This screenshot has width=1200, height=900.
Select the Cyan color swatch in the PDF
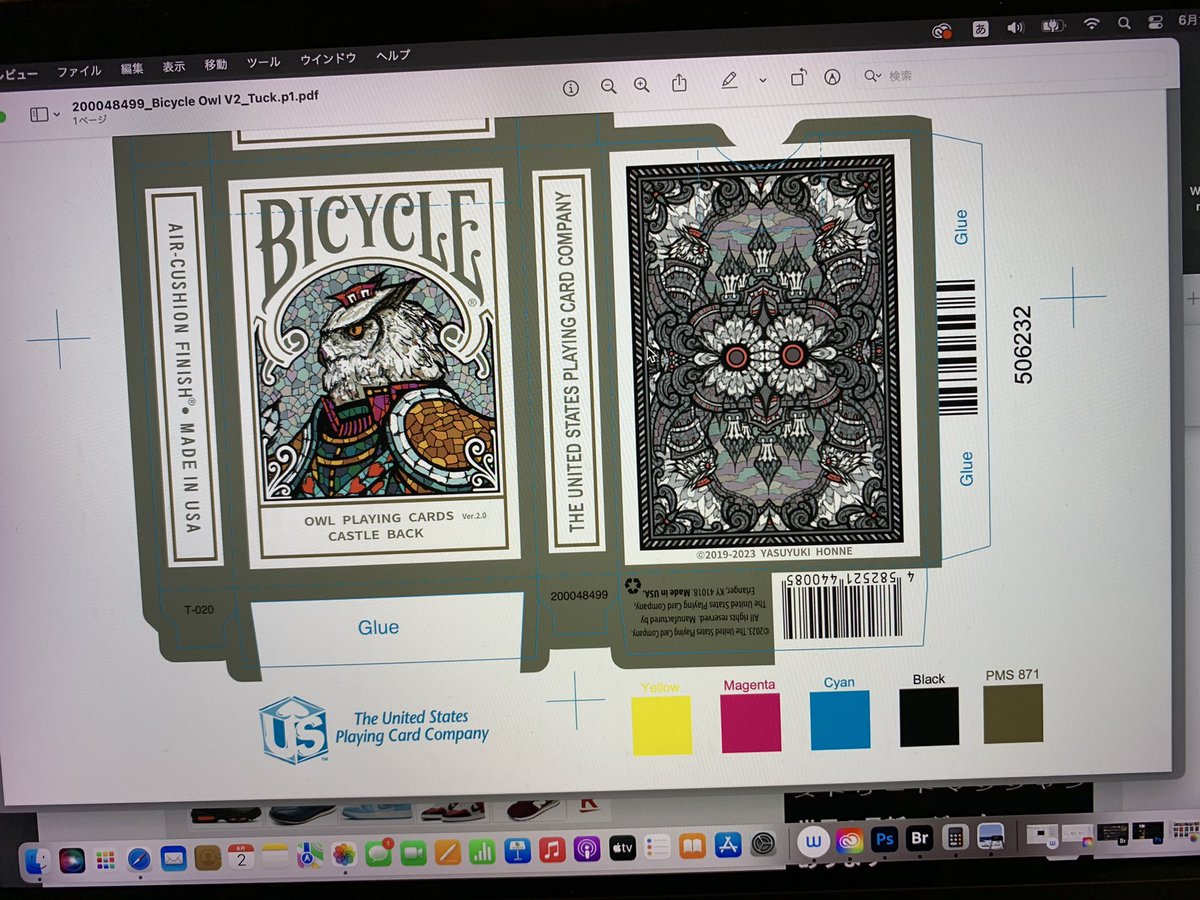(840, 719)
